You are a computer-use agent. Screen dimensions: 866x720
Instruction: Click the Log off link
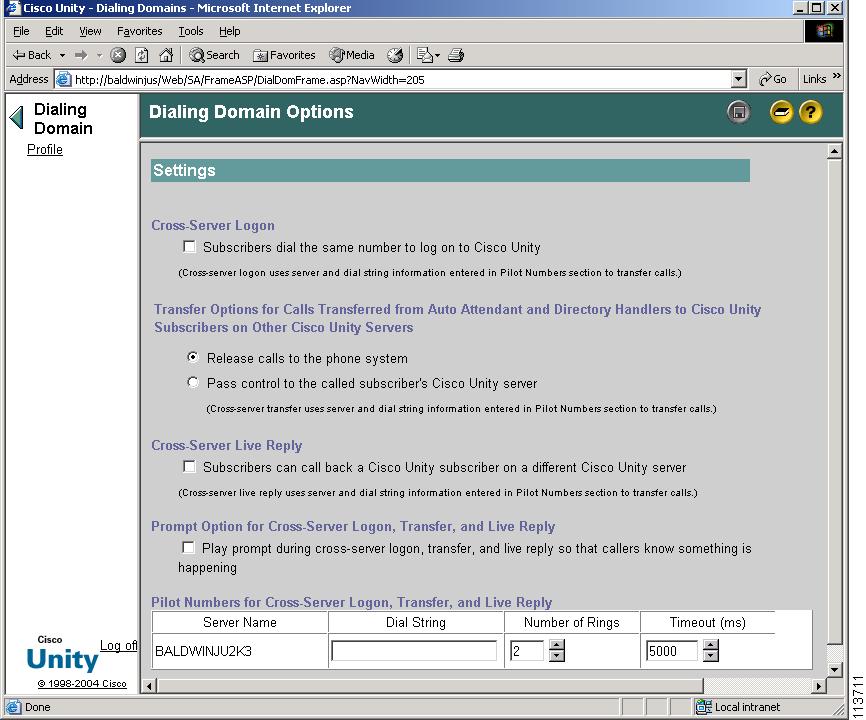(x=118, y=645)
